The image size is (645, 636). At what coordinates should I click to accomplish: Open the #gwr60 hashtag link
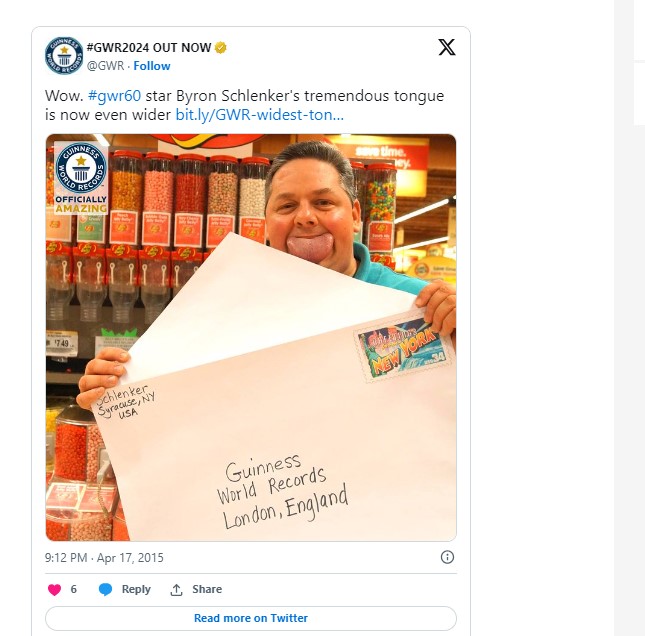coord(114,96)
